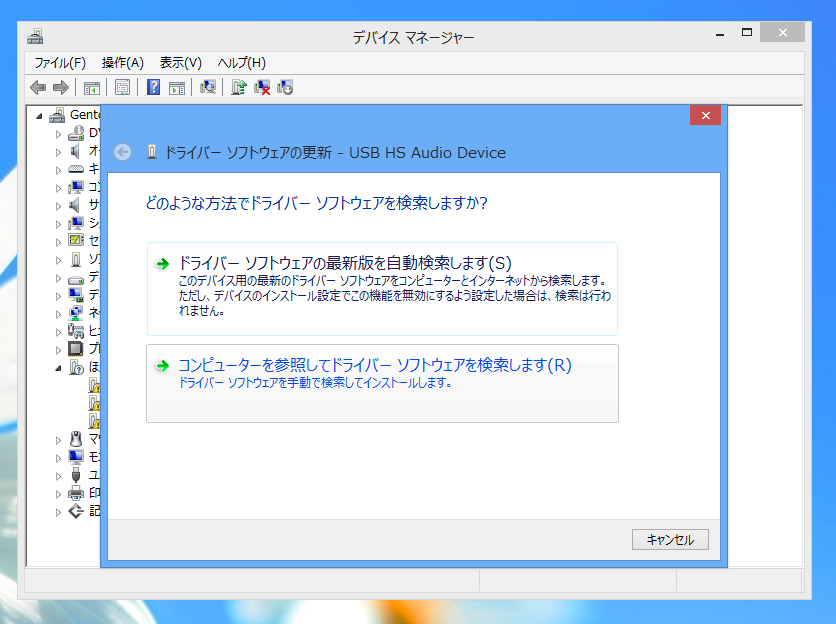This screenshot has height=624, width=836.
Task: Close the driver update dialog
Action: tap(705, 115)
